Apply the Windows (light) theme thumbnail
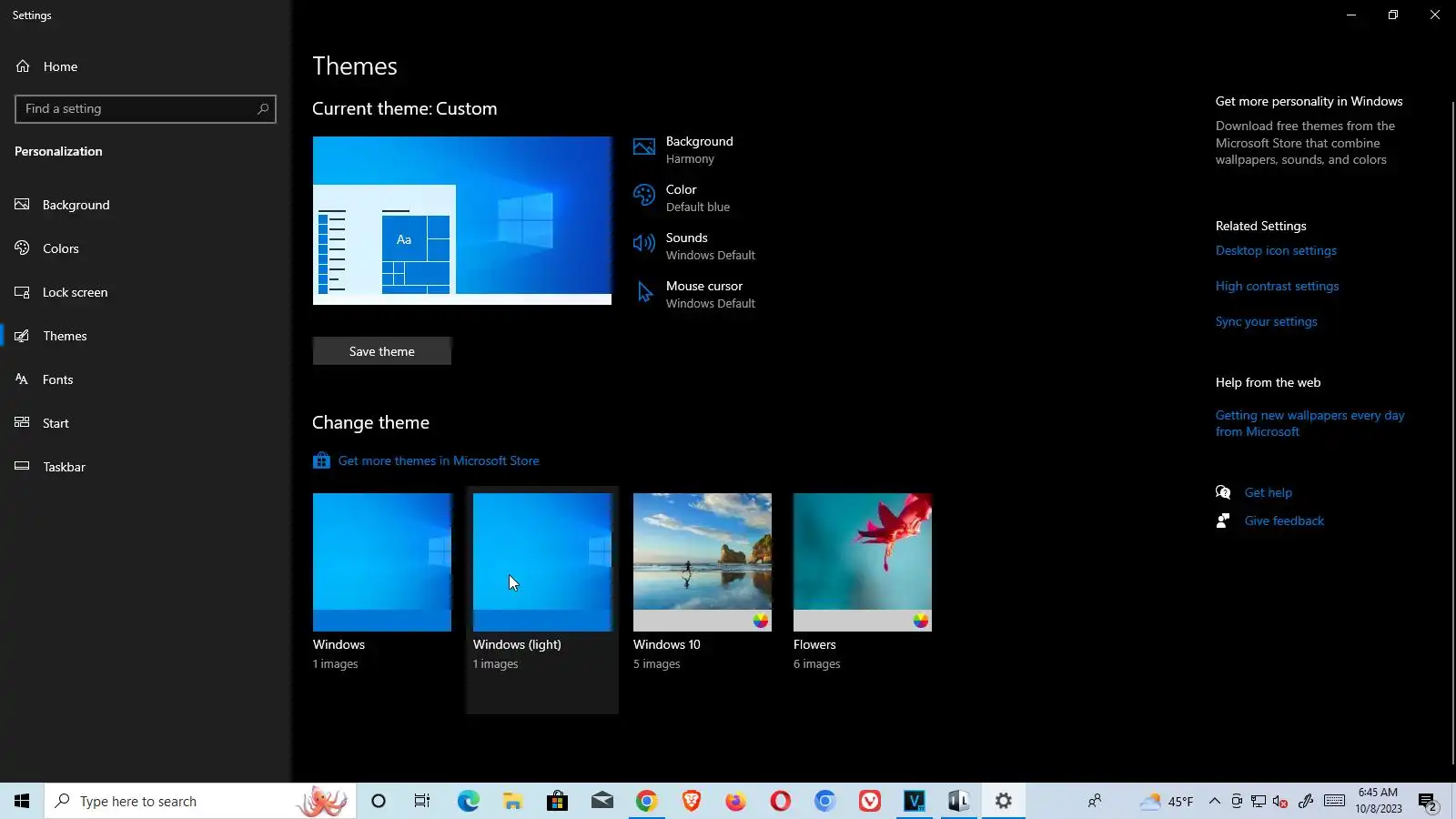 [542, 562]
